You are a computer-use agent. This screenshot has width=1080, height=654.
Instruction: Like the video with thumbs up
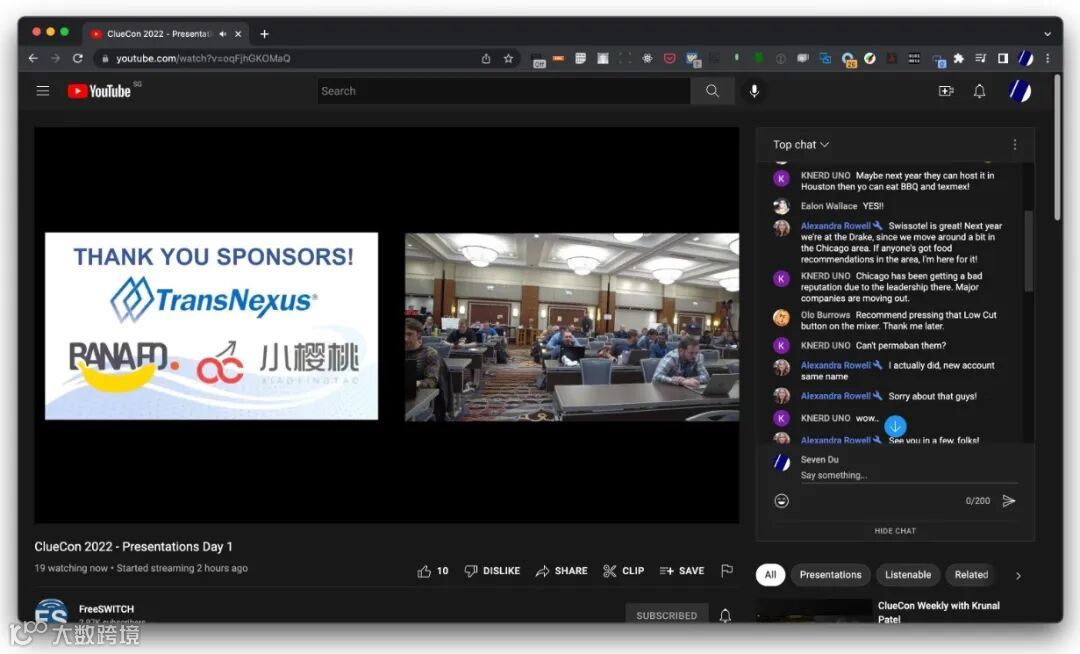pos(424,571)
